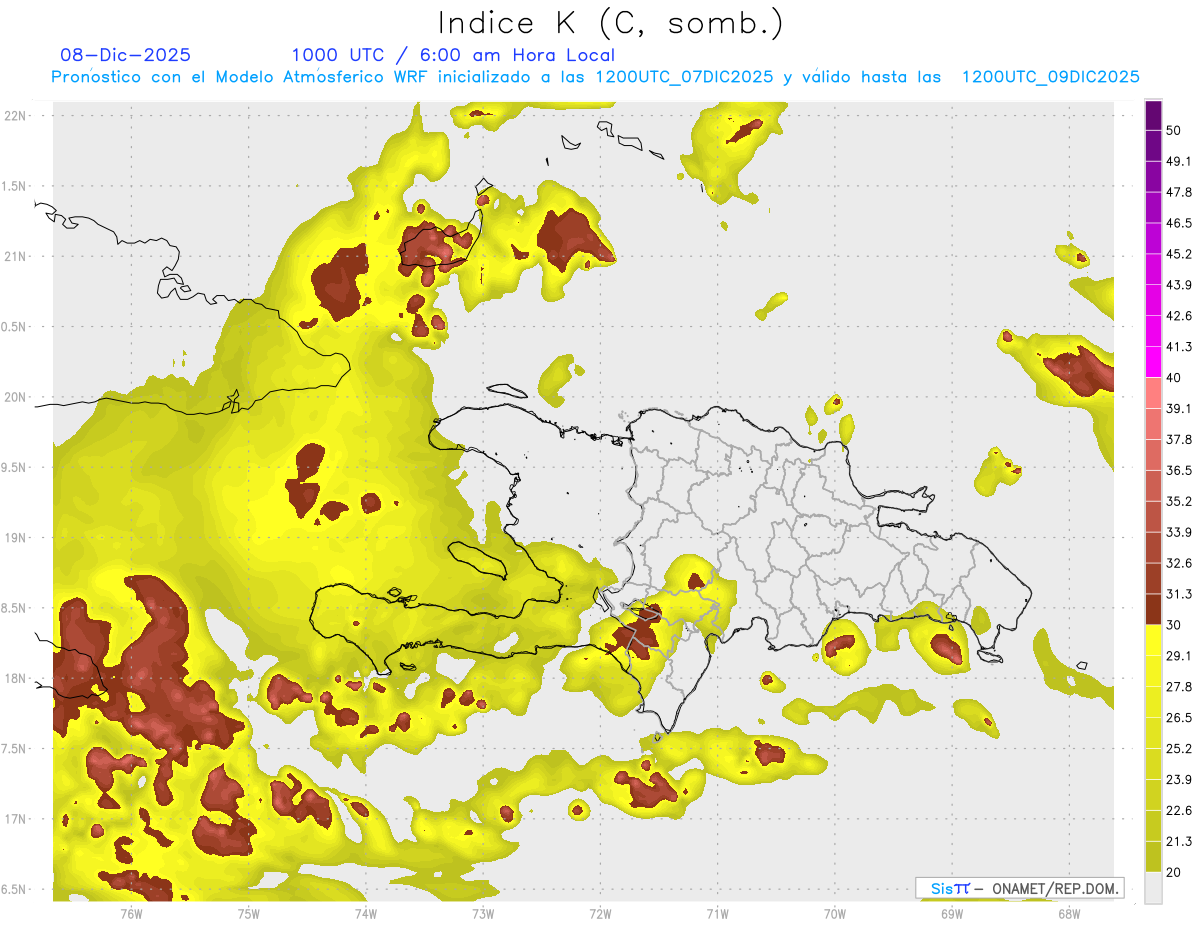Click the colorbar value "25.2"
The width and height of the screenshot is (1200, 927).
1179,749
